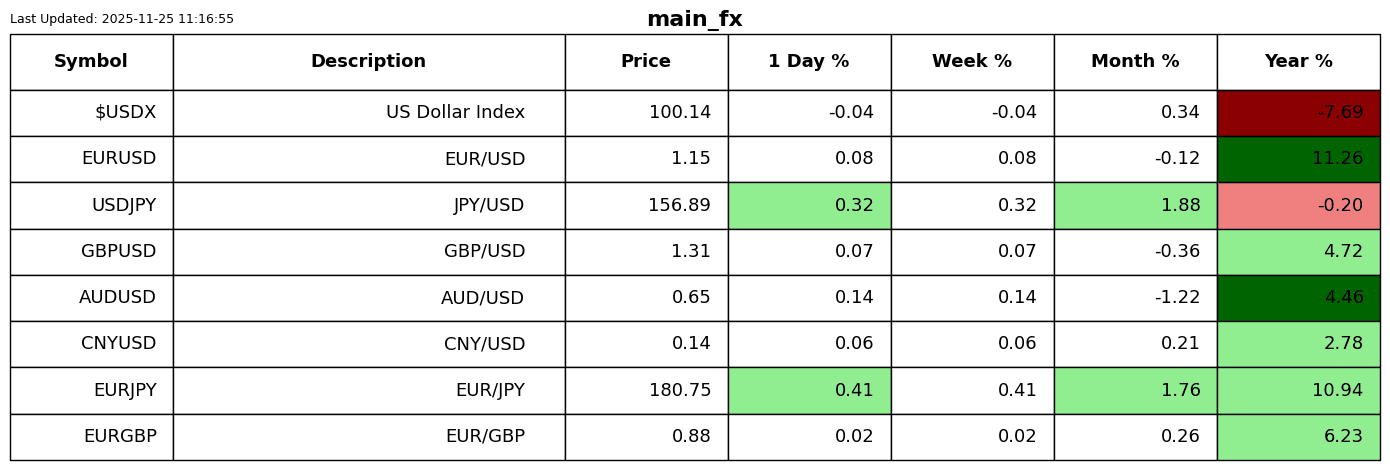Screen dimensions: 1390x470
Task: Select the Month % column header
Action: point(1135,62)
